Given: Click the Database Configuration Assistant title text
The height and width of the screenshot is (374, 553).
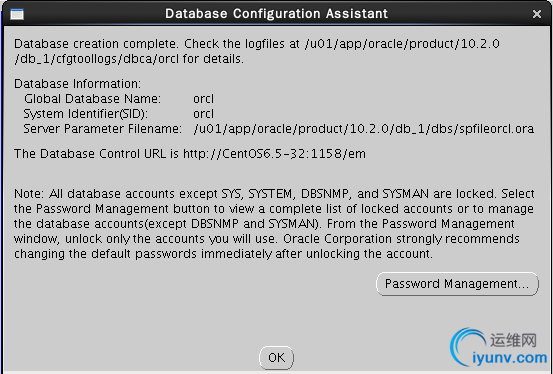Looking at the screenshot, I should (276, 14).
